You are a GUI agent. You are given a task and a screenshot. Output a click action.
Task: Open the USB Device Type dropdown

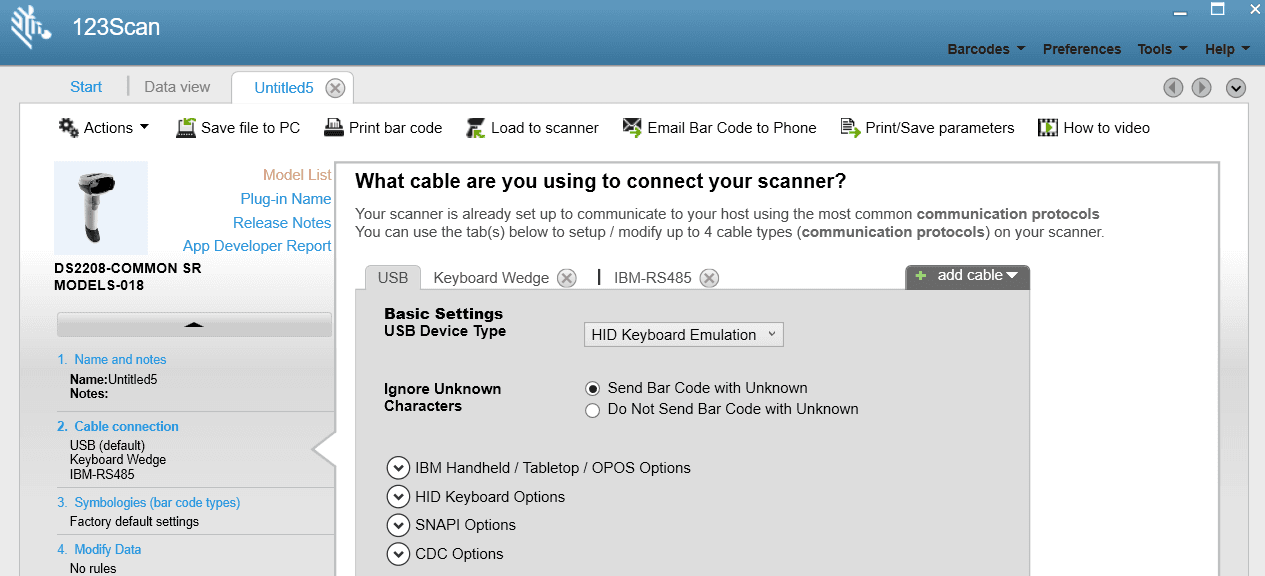tap(683, 335)
